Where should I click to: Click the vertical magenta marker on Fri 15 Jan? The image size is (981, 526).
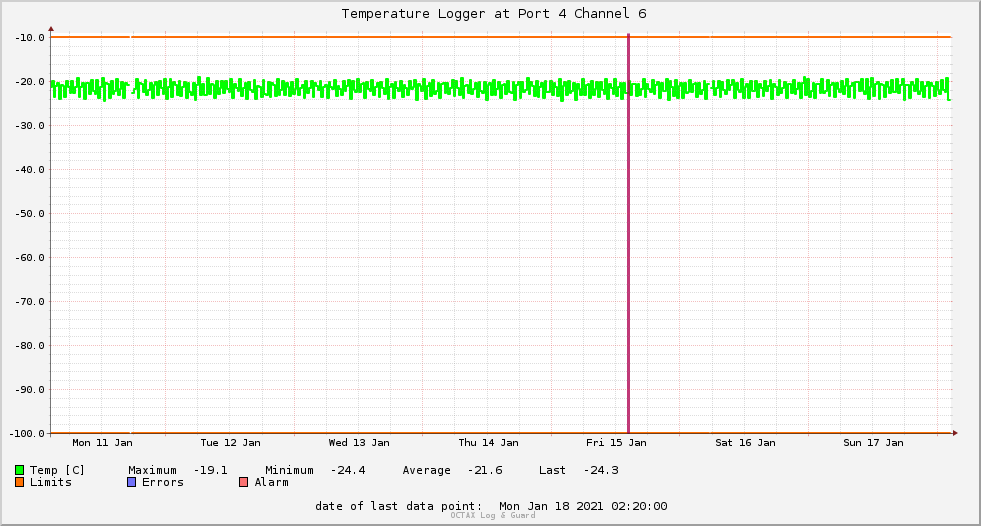tap(629, 235)
